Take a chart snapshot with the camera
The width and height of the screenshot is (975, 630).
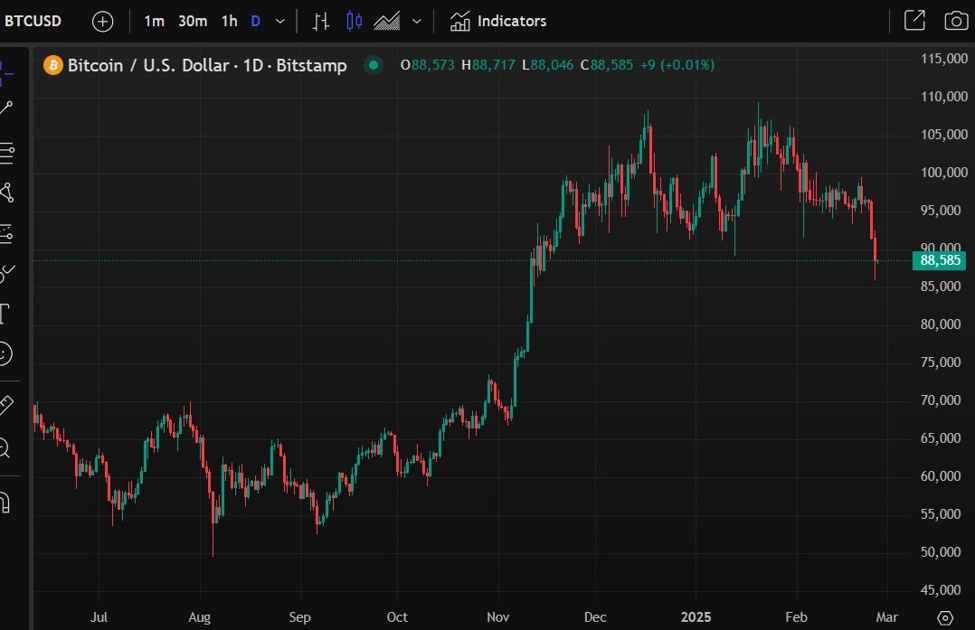point(957,20)
